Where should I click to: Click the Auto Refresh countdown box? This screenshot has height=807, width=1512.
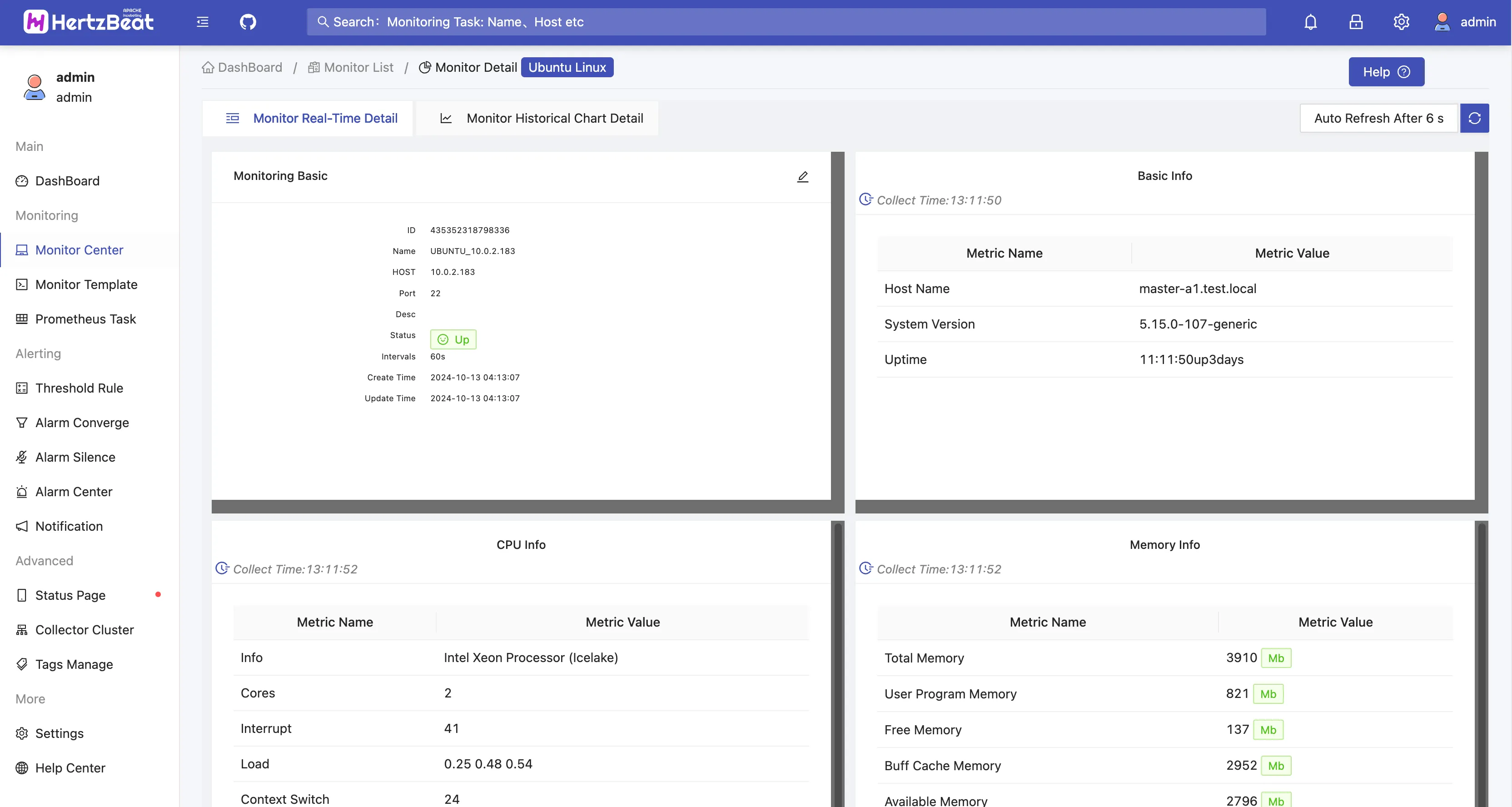click(1378, 118)
